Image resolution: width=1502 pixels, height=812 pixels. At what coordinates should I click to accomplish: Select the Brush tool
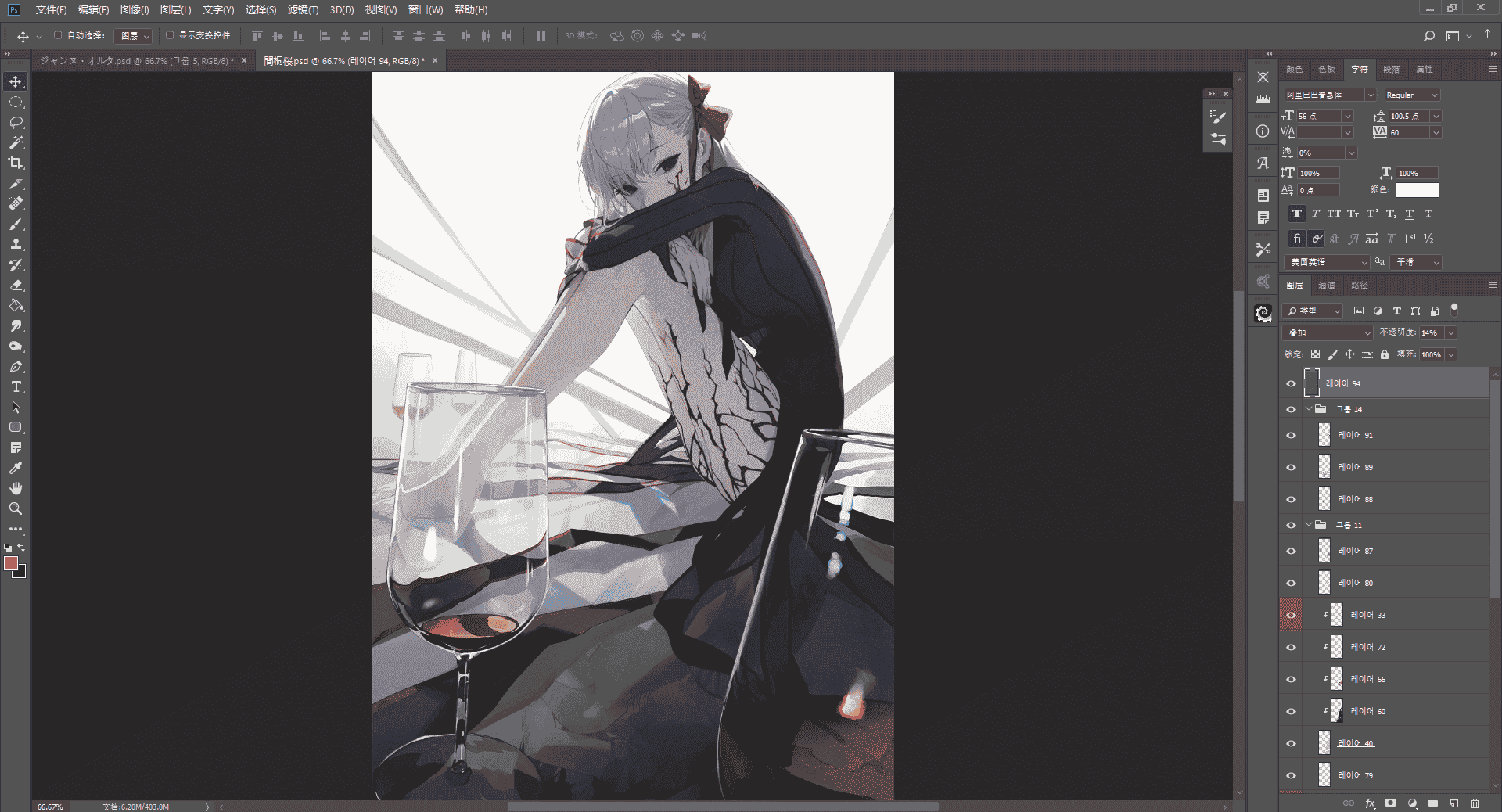(16, 225)
